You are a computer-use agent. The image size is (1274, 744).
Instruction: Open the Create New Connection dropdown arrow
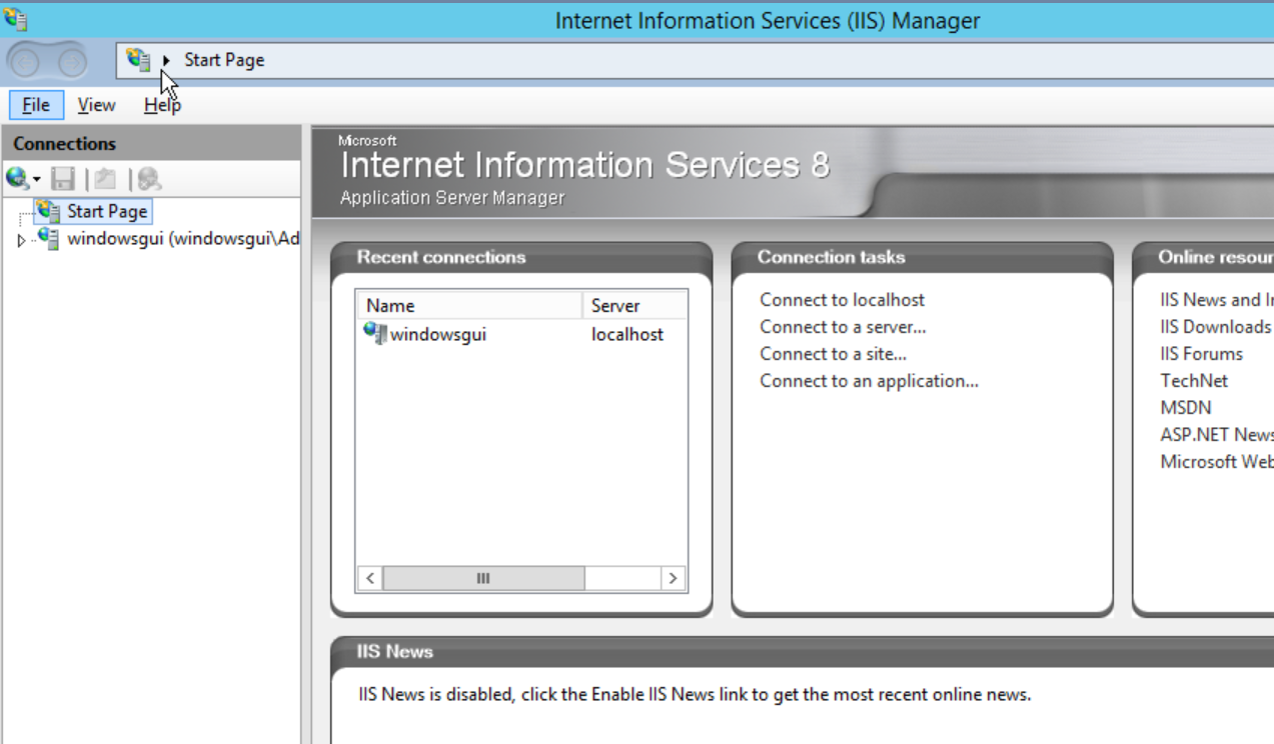pyautogui.click(x=37, y=180)
